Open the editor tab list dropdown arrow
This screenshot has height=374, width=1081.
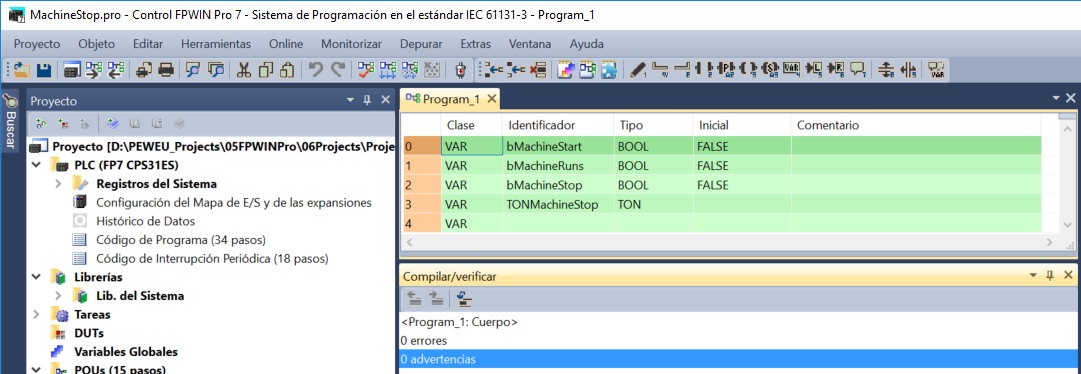tap(1057, 99)
